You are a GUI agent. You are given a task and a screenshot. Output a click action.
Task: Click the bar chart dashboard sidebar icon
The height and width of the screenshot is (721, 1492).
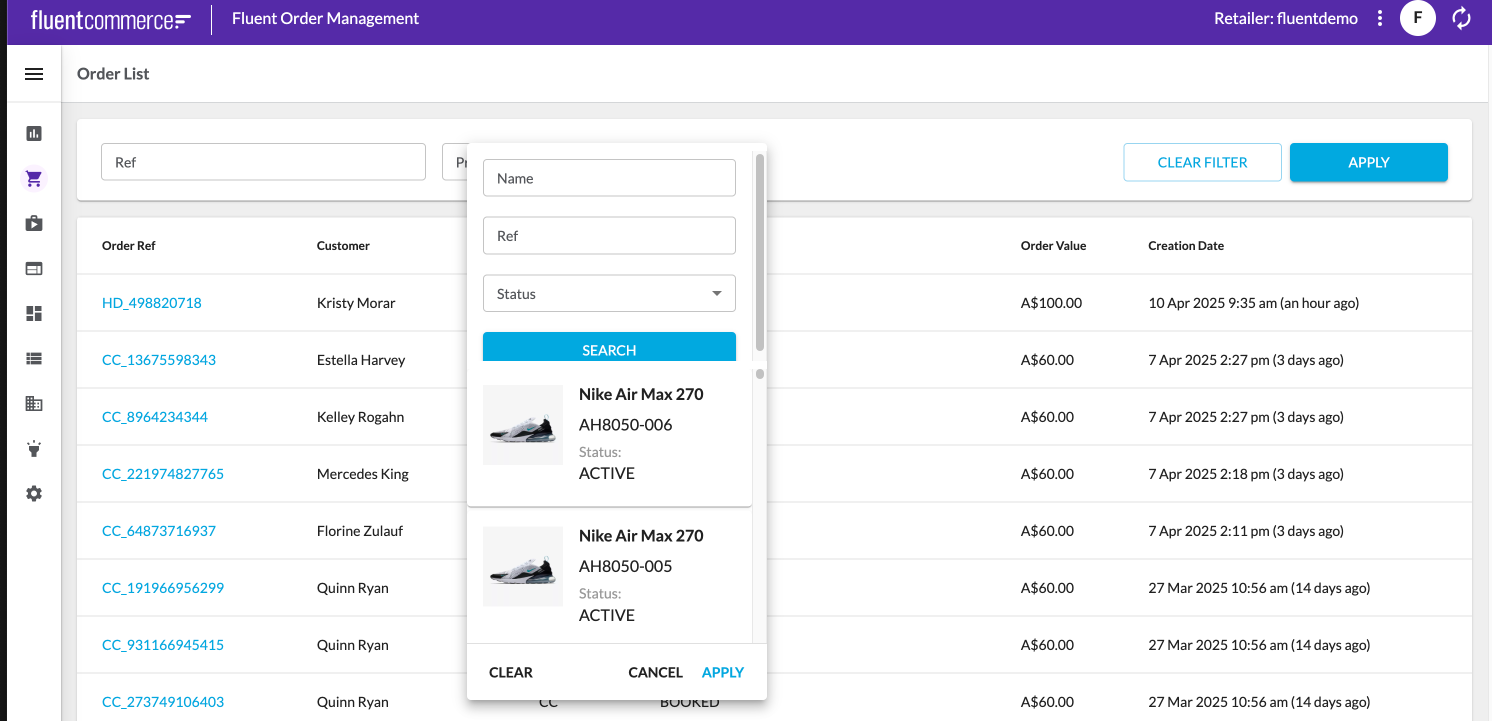(x=34, y=133)
